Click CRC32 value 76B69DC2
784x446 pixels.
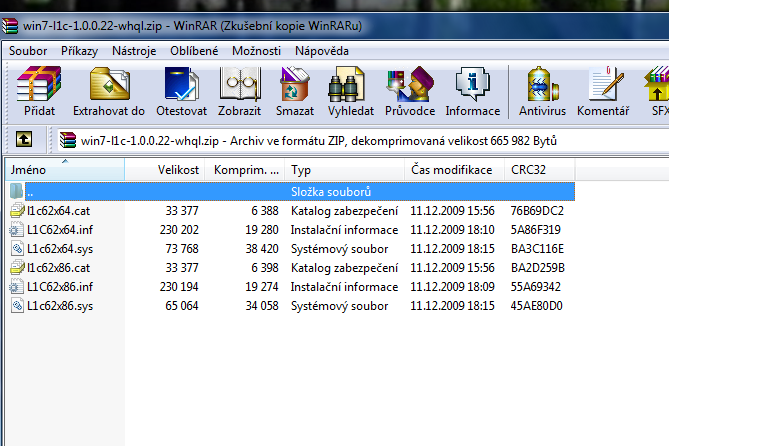(537, 211)
